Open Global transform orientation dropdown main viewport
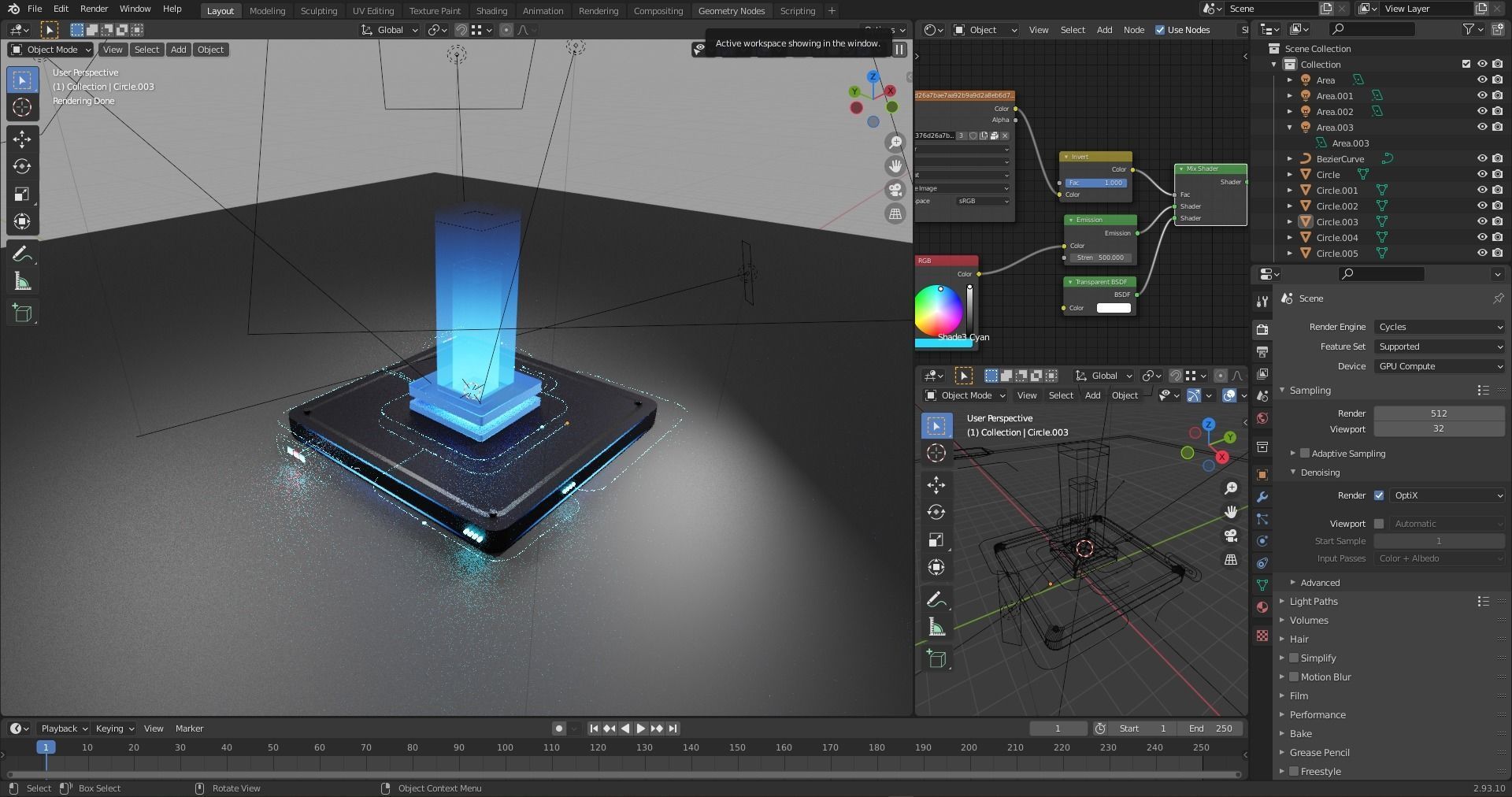 point(390,30)
